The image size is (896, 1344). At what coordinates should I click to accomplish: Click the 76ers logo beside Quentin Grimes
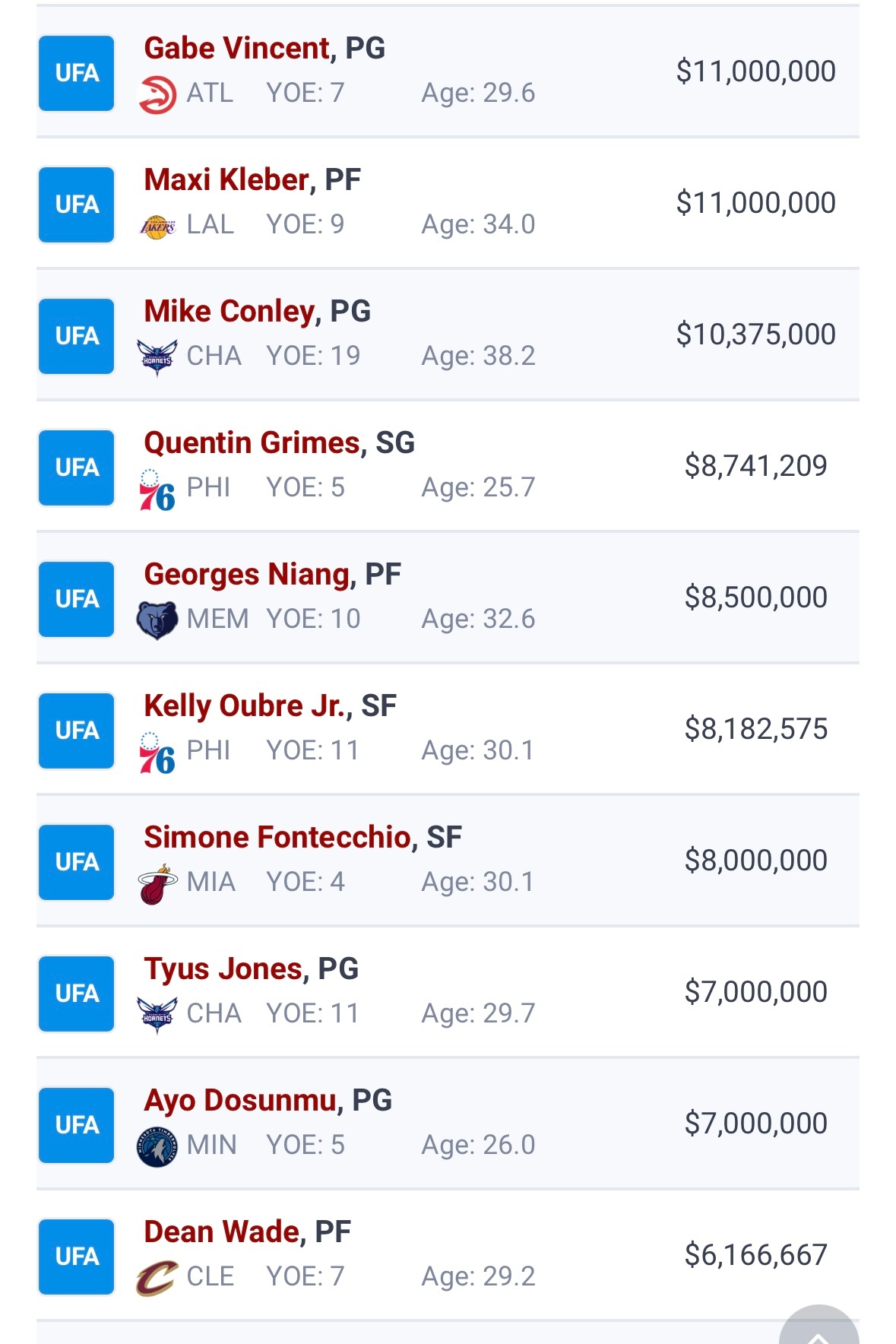click(x=157, y=490)
